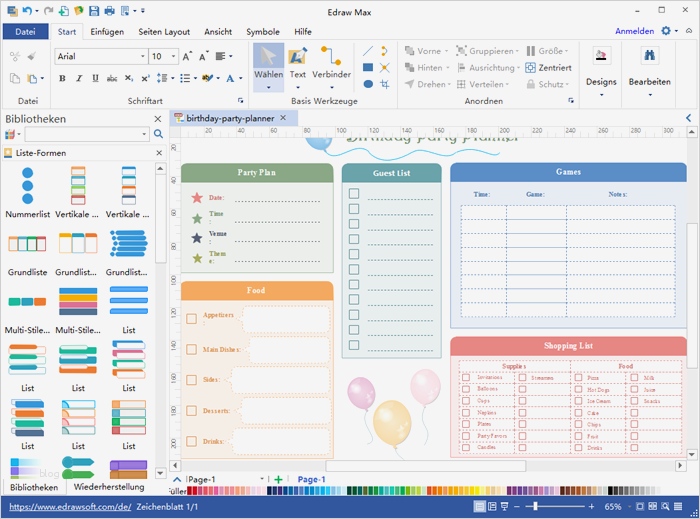Image resolution: width=700 pixels, height=519 pixels.
Task: Switch to the Symbole tab
Action: point(263,32)
